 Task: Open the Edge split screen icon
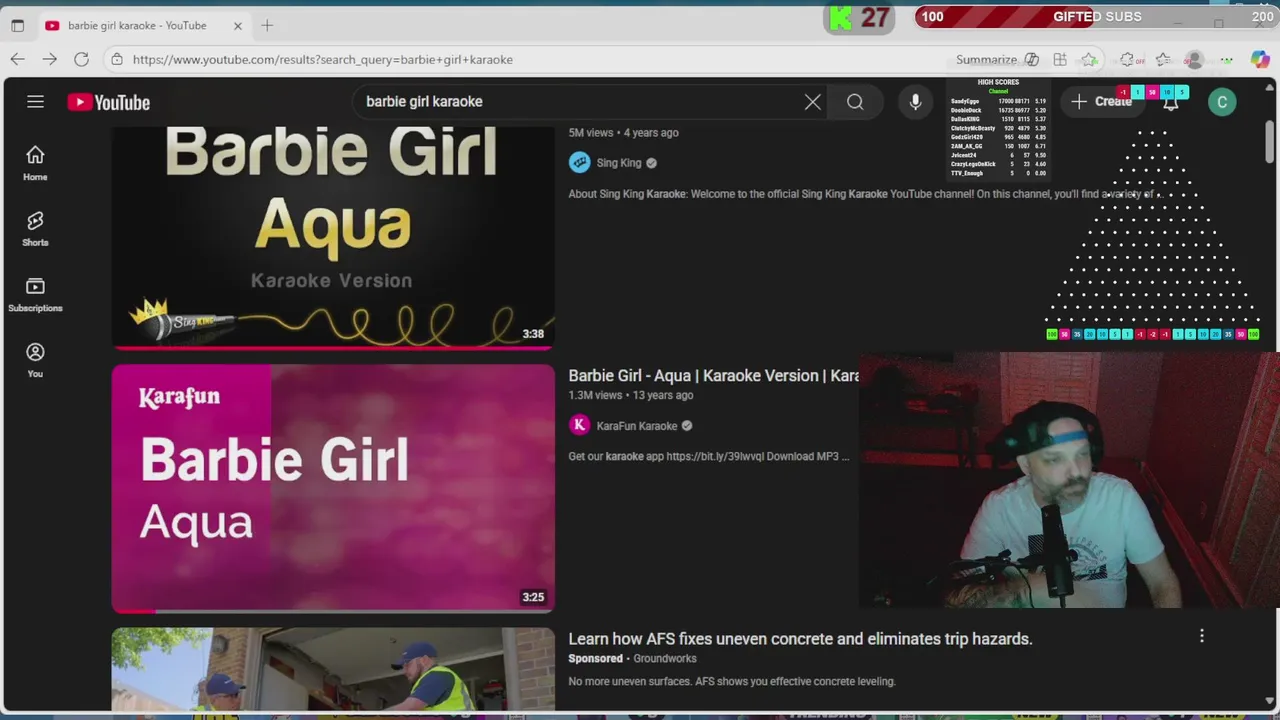pyautogui.click(x=1060, y=59)
